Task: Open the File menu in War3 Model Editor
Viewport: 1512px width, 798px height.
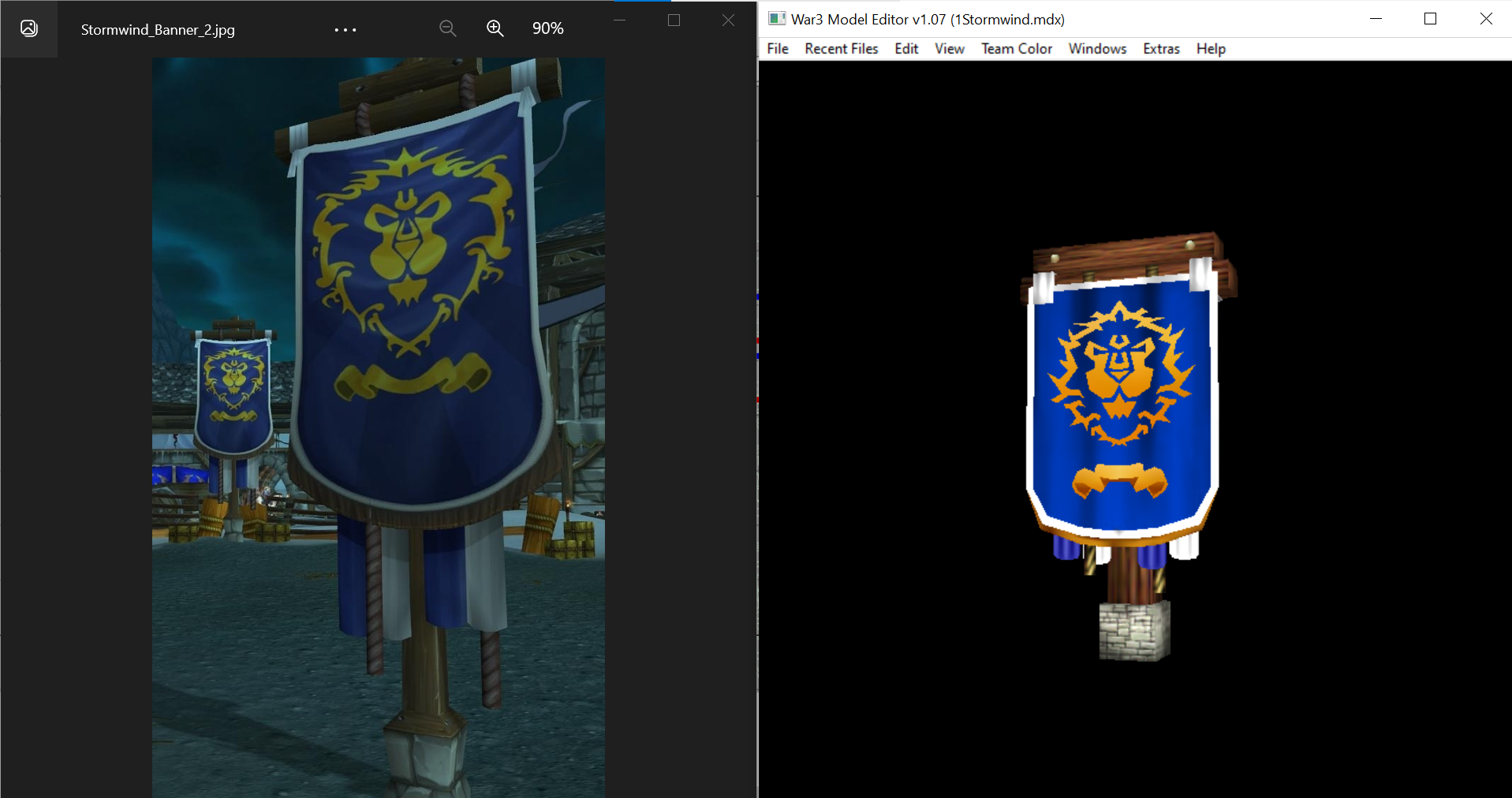Action: [778, 49]
